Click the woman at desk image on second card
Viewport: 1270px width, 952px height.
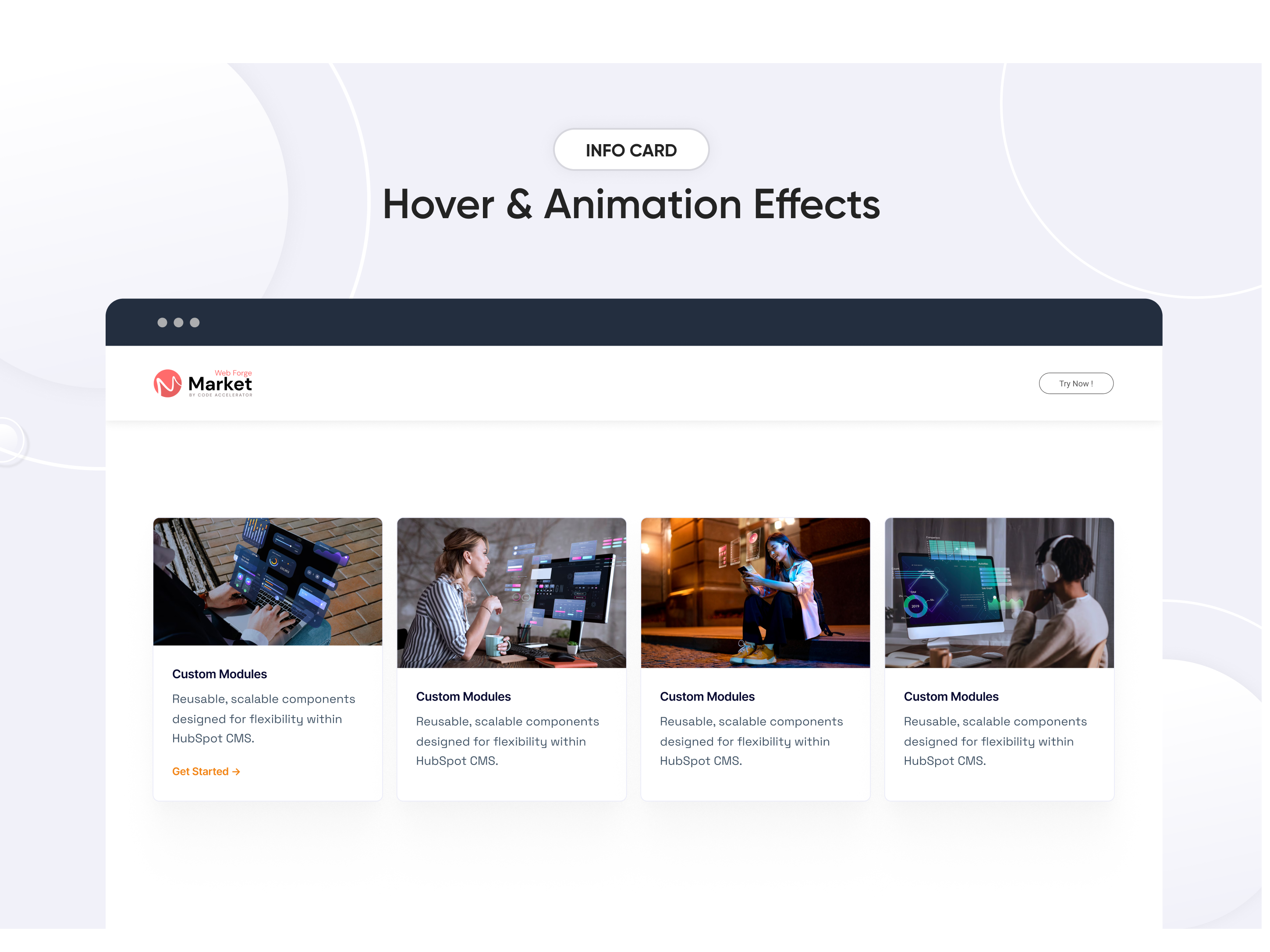(511, 592)
